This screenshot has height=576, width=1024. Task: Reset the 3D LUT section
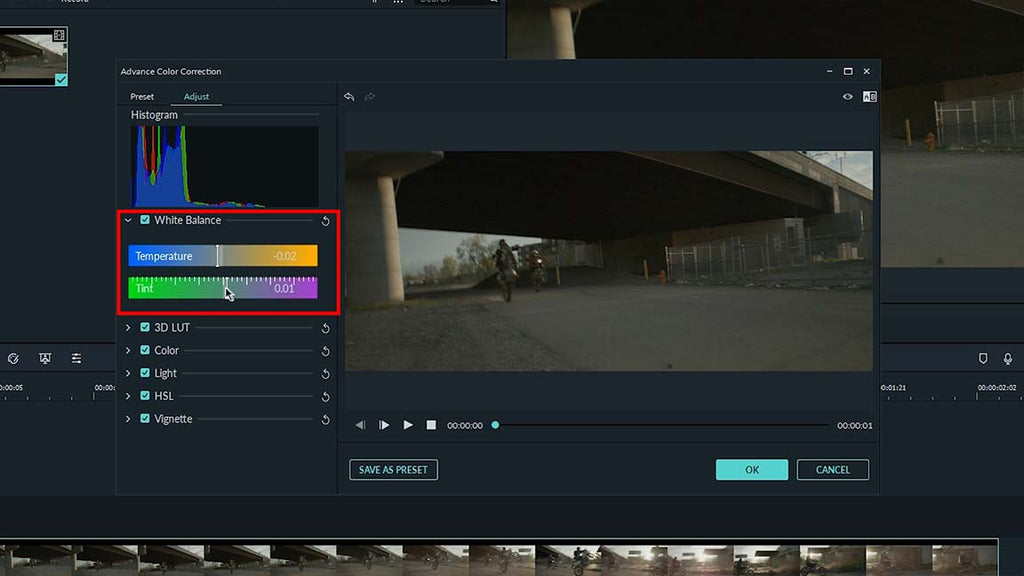click(326, 328)
